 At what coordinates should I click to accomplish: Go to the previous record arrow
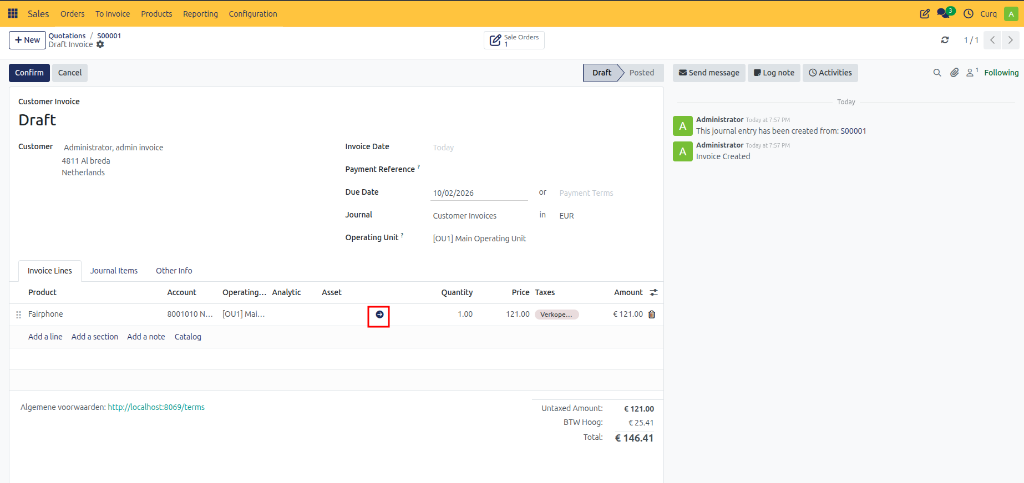[x=993, y=40]
